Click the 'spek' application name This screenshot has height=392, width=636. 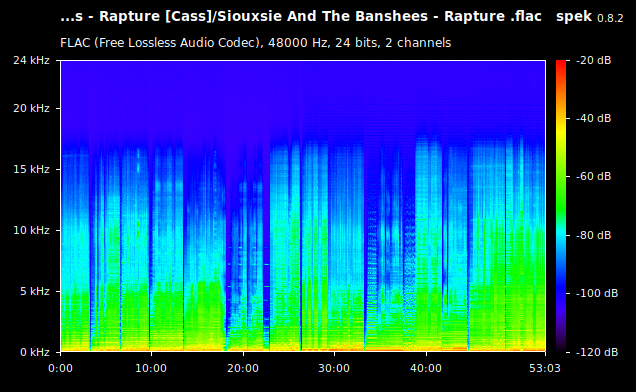(574, 17)
